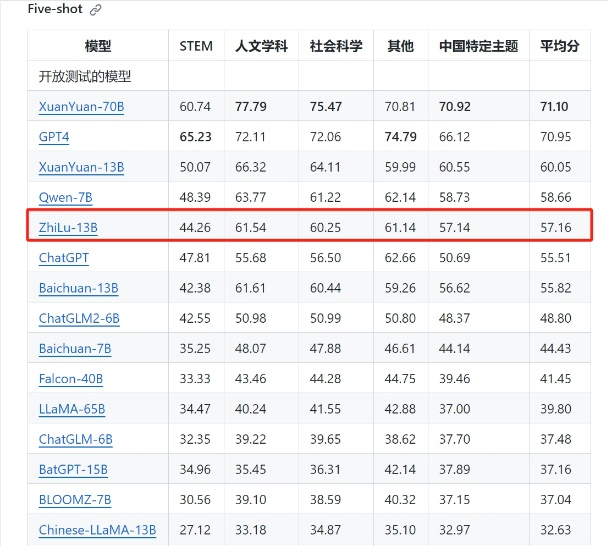This screenshot has width=609, height=547.
Task: Open the ChatGLM2-6B link
Action: [79, 318]
